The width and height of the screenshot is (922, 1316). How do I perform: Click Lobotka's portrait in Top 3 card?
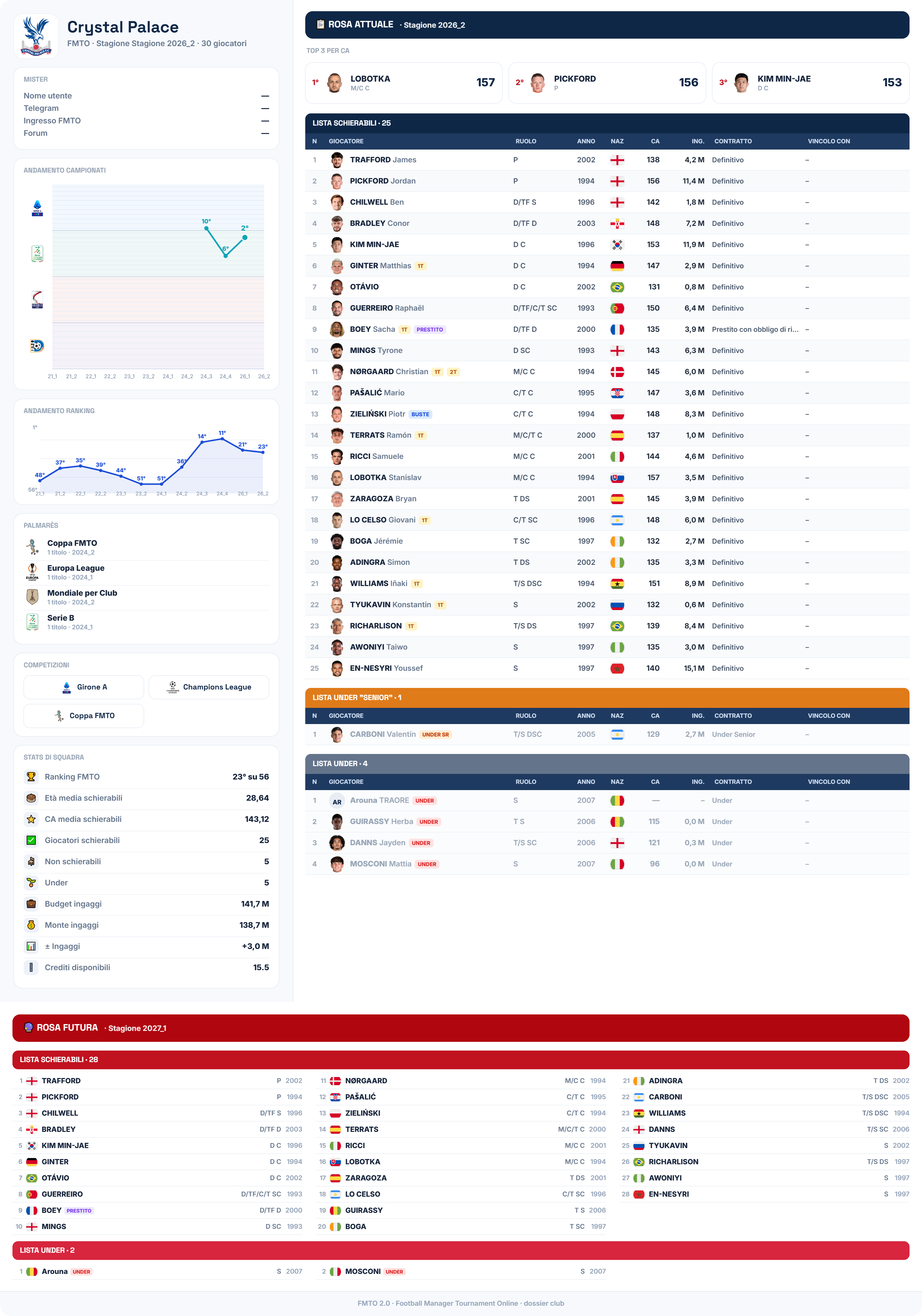pyautogui.click(x=335, y=83)
